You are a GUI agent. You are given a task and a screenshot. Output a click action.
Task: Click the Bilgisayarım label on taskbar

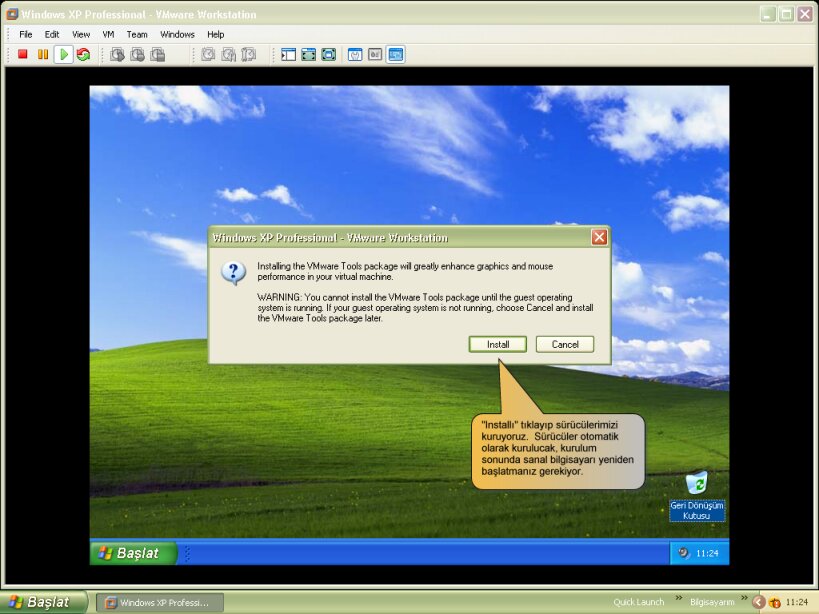[x=712, y=602]
